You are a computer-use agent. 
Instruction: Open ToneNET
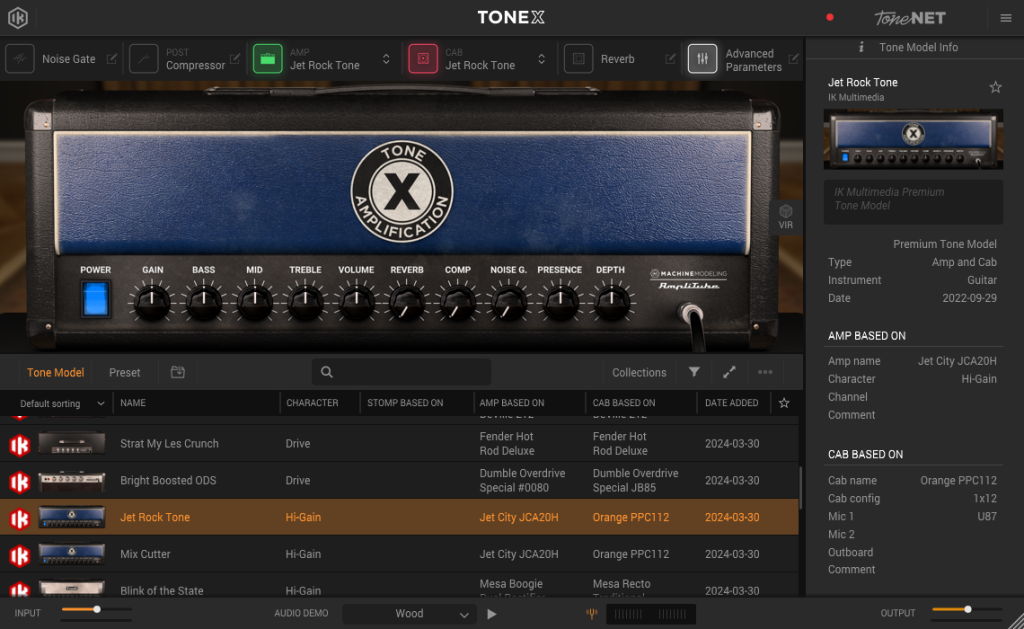910,18
